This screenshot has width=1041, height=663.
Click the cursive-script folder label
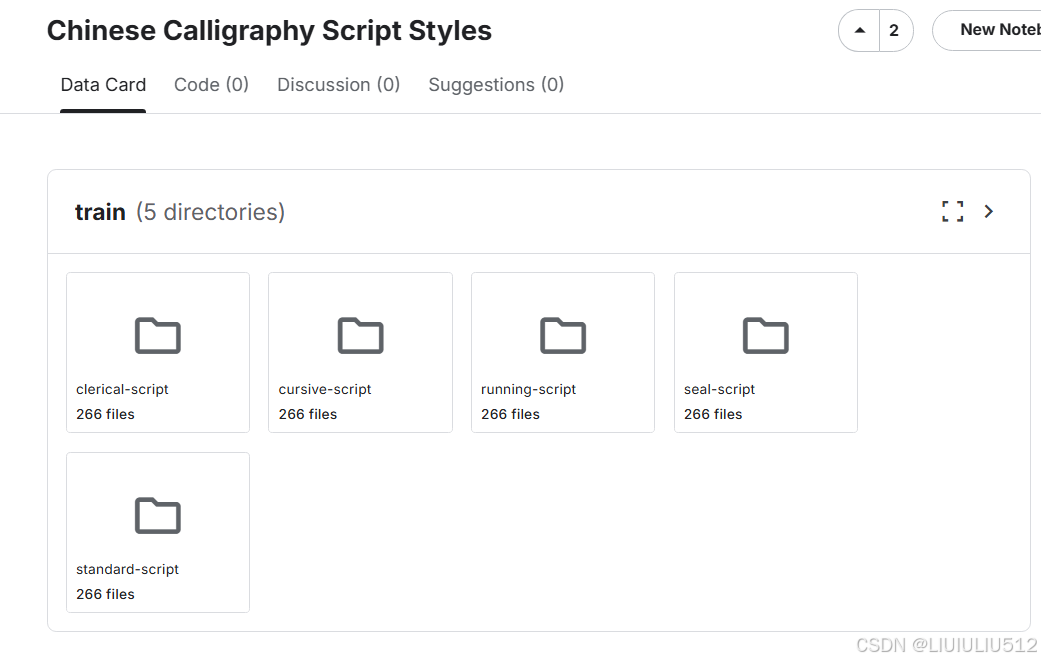(325, 389)
